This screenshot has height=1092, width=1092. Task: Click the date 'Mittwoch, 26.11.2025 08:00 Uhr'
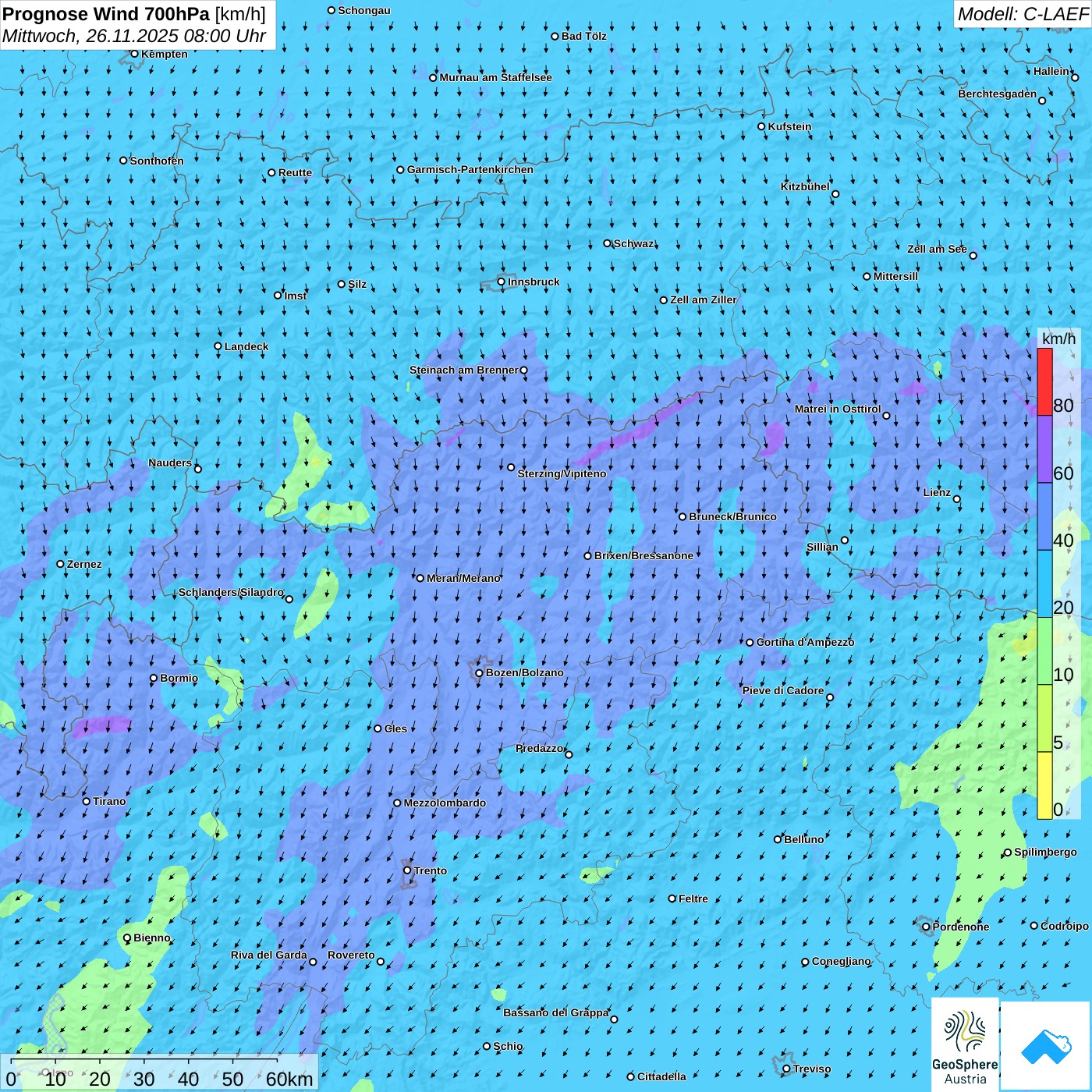(x=134, y=36)
